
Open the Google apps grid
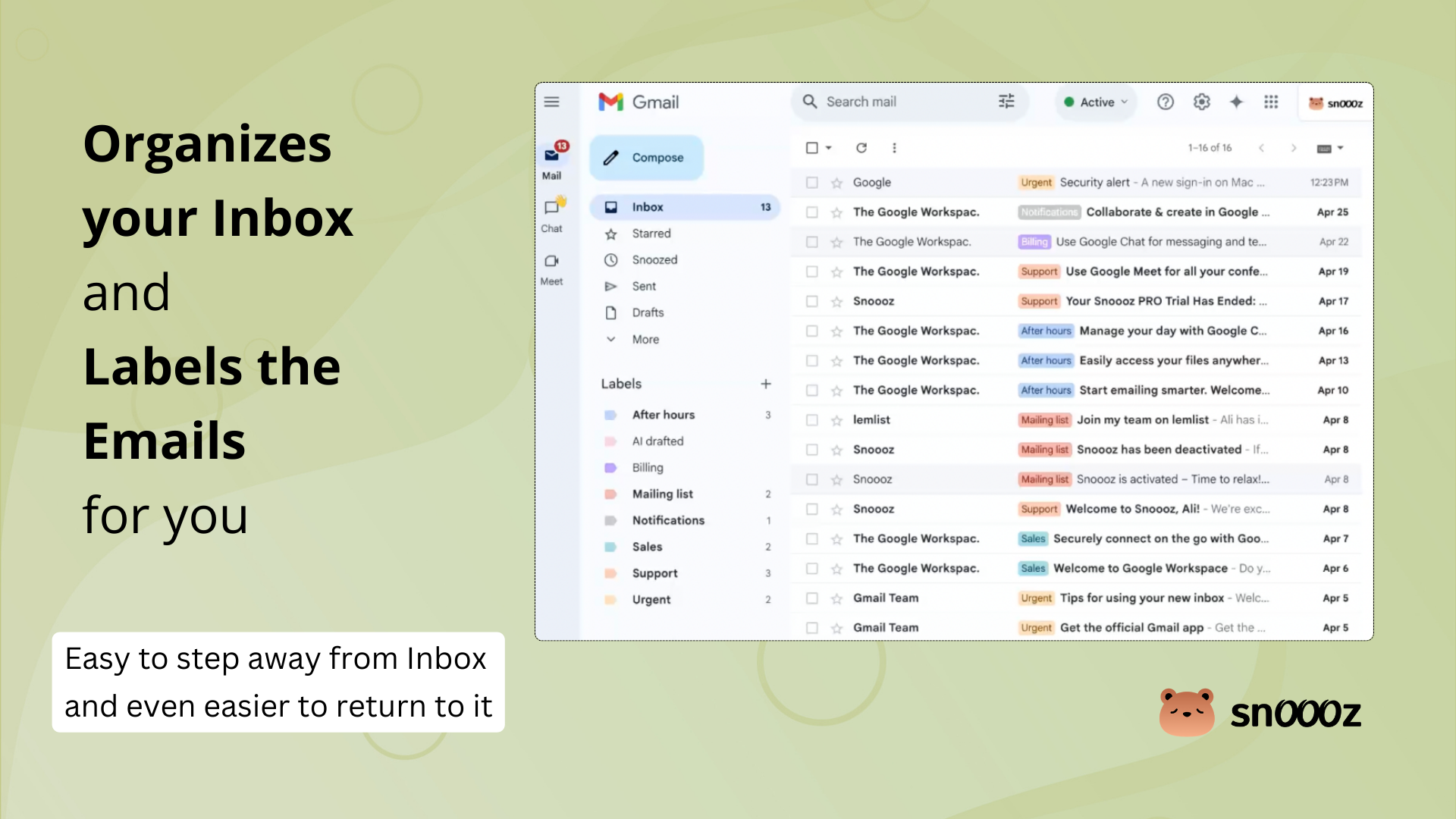pyautogui.click(x=1271, y=102)
